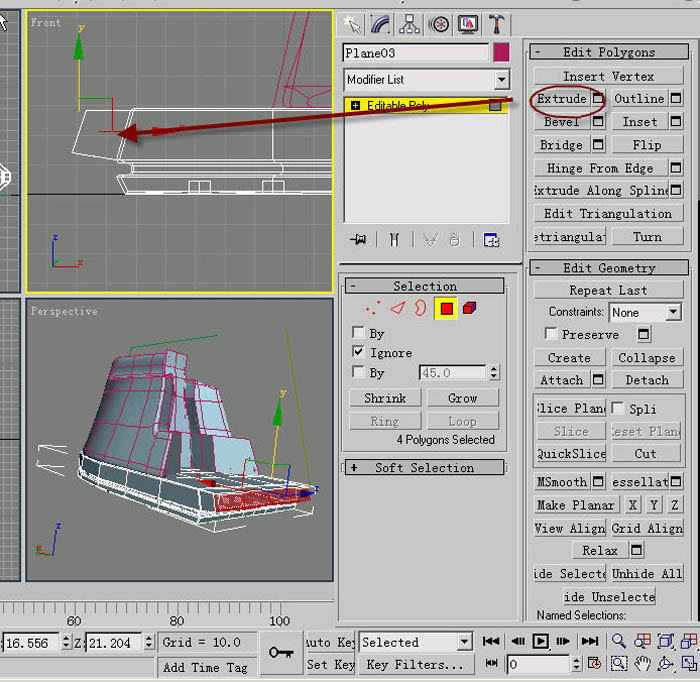
Task: Click Make Unique icon
Action: (x=430, y=240)
